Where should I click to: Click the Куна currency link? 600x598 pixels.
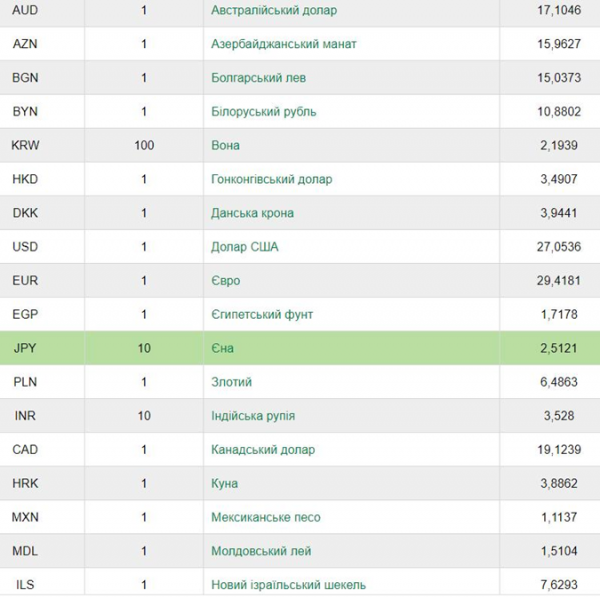(x=225, y=484)
